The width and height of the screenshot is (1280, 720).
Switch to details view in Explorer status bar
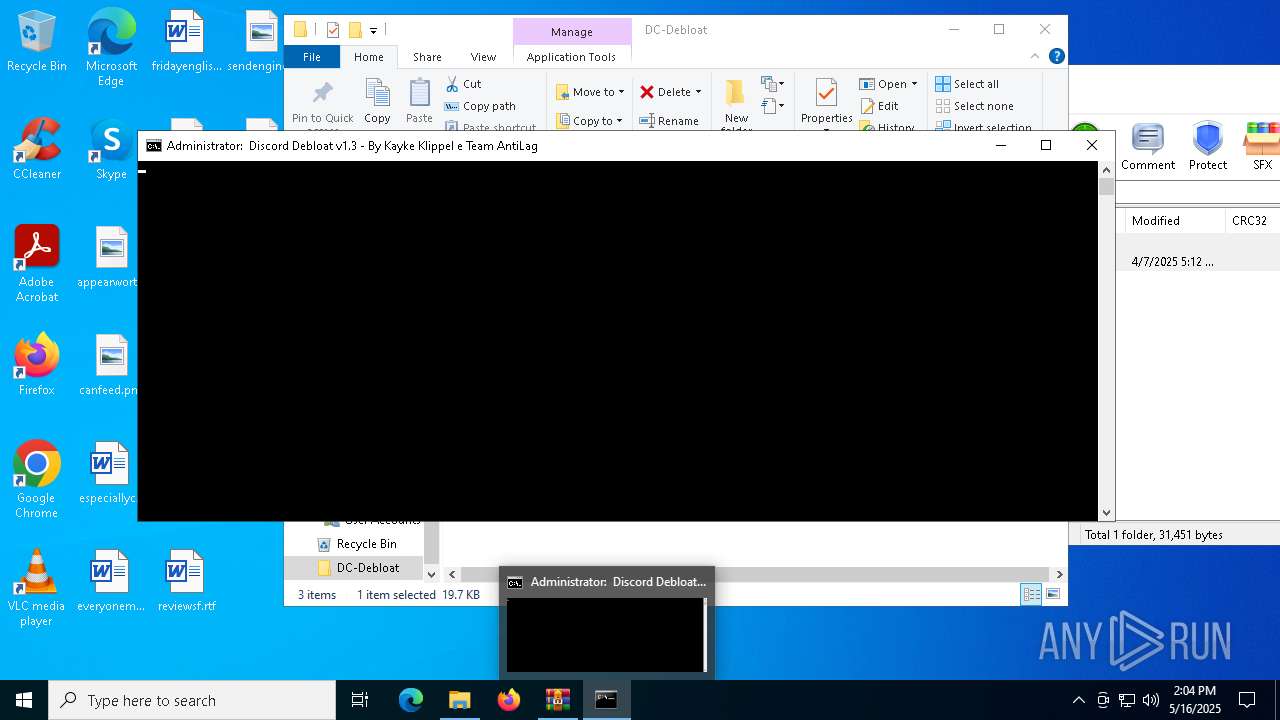click(x=1031, y=594)
